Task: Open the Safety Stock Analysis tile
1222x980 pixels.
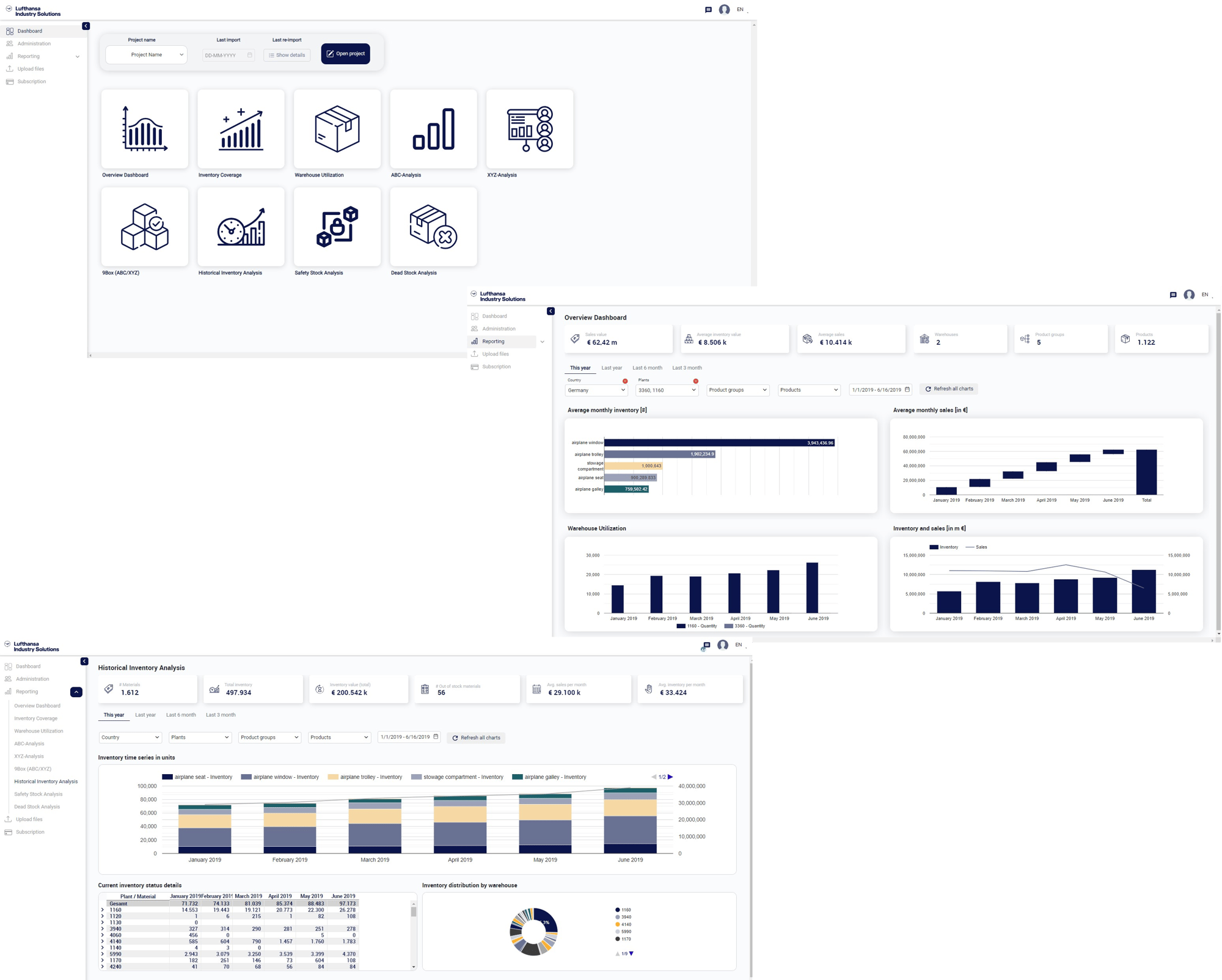Action: [337, 227]
